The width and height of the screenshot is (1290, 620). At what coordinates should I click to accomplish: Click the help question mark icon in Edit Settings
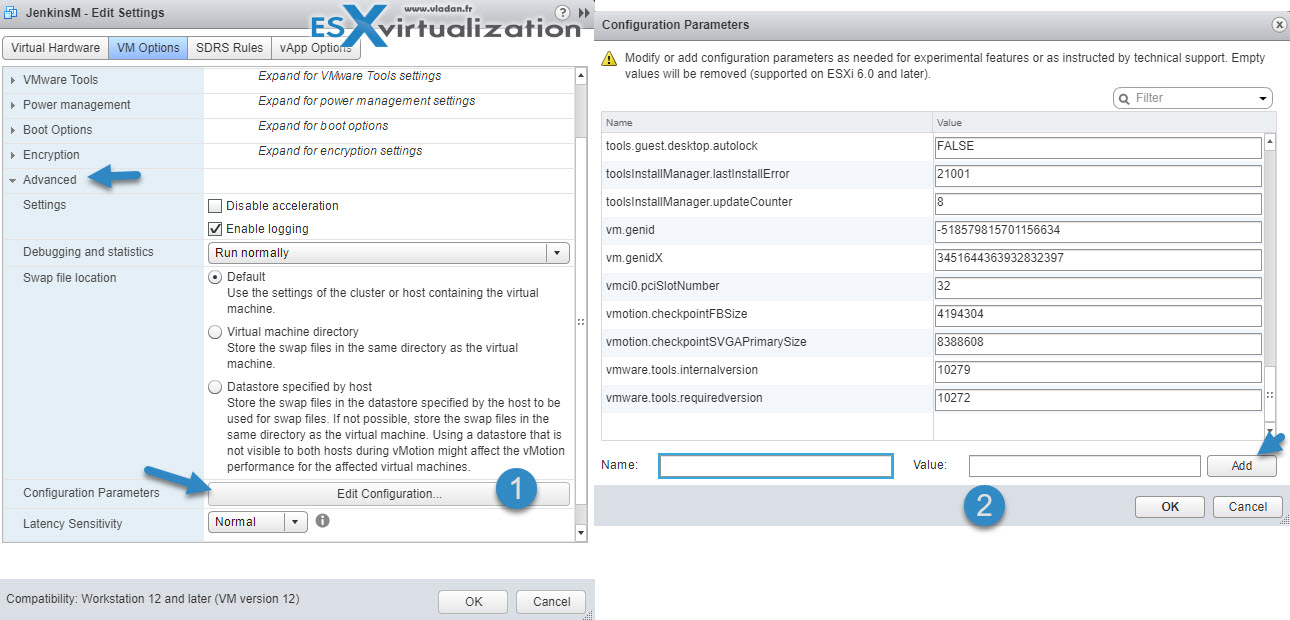pos(562,12)
